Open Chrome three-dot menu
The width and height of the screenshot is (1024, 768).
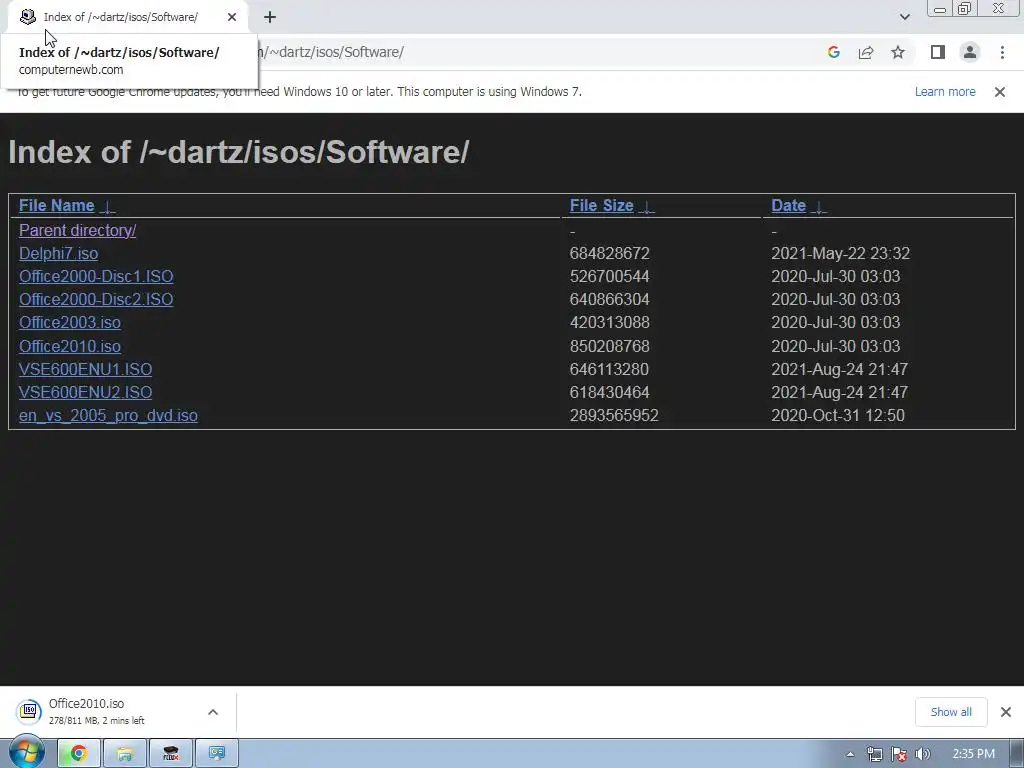point(1002,52)
